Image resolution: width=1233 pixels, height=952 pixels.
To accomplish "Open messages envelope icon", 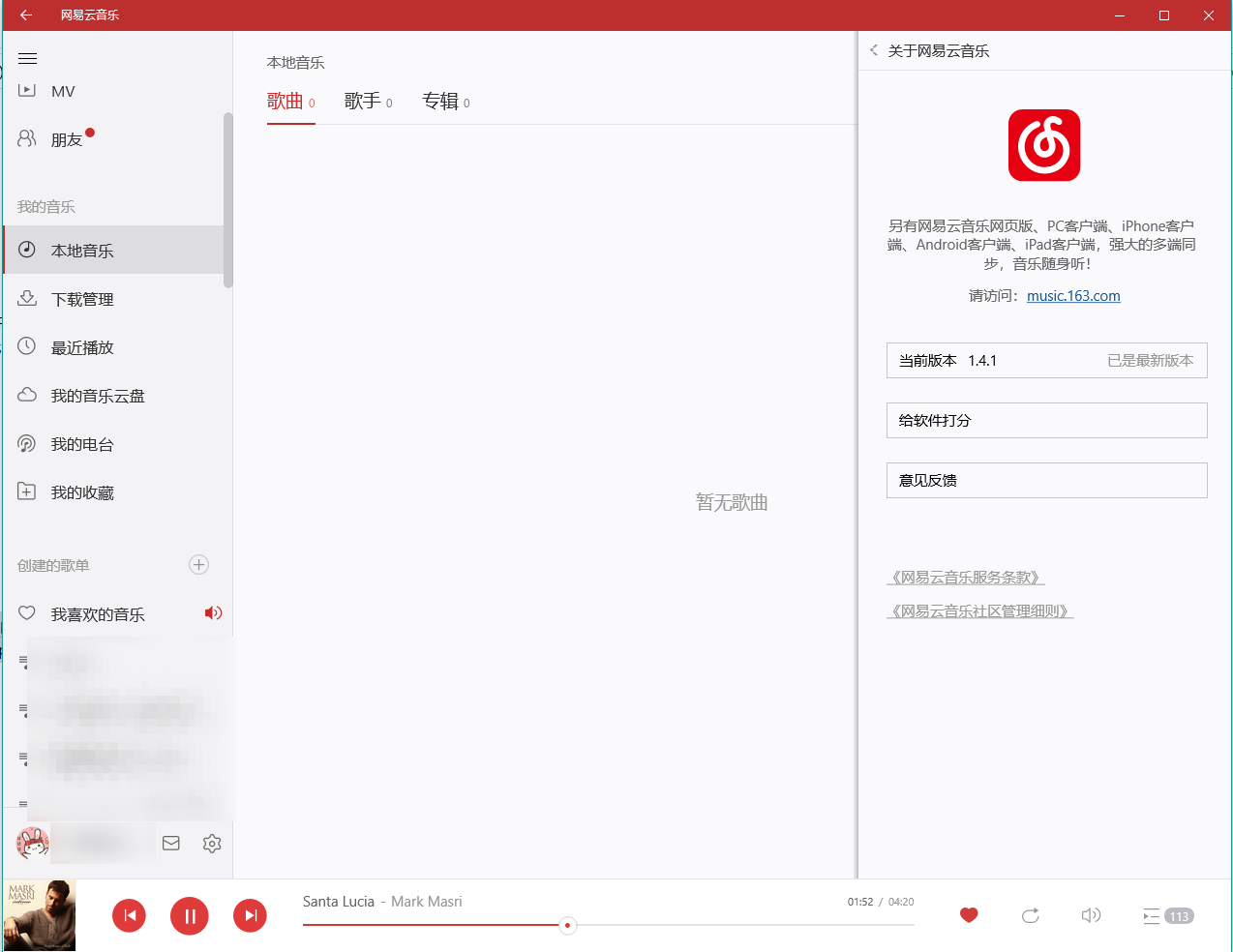I will [171, 844].
